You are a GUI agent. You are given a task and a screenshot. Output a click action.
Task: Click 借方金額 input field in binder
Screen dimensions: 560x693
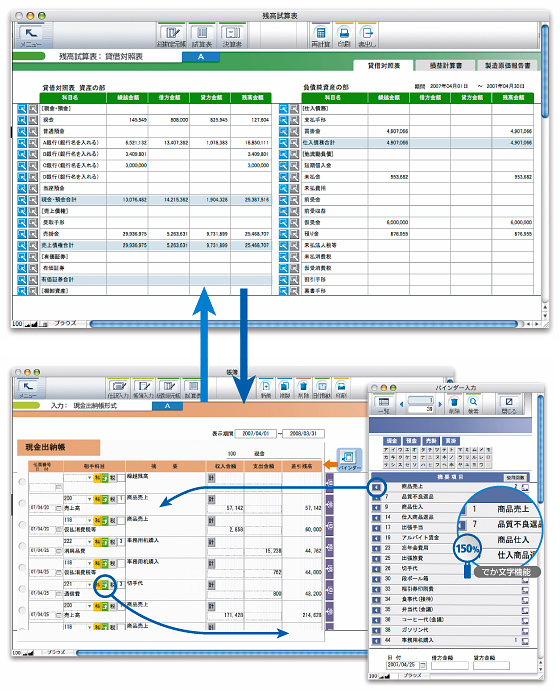pyautogui.click(x=450, y=666)
